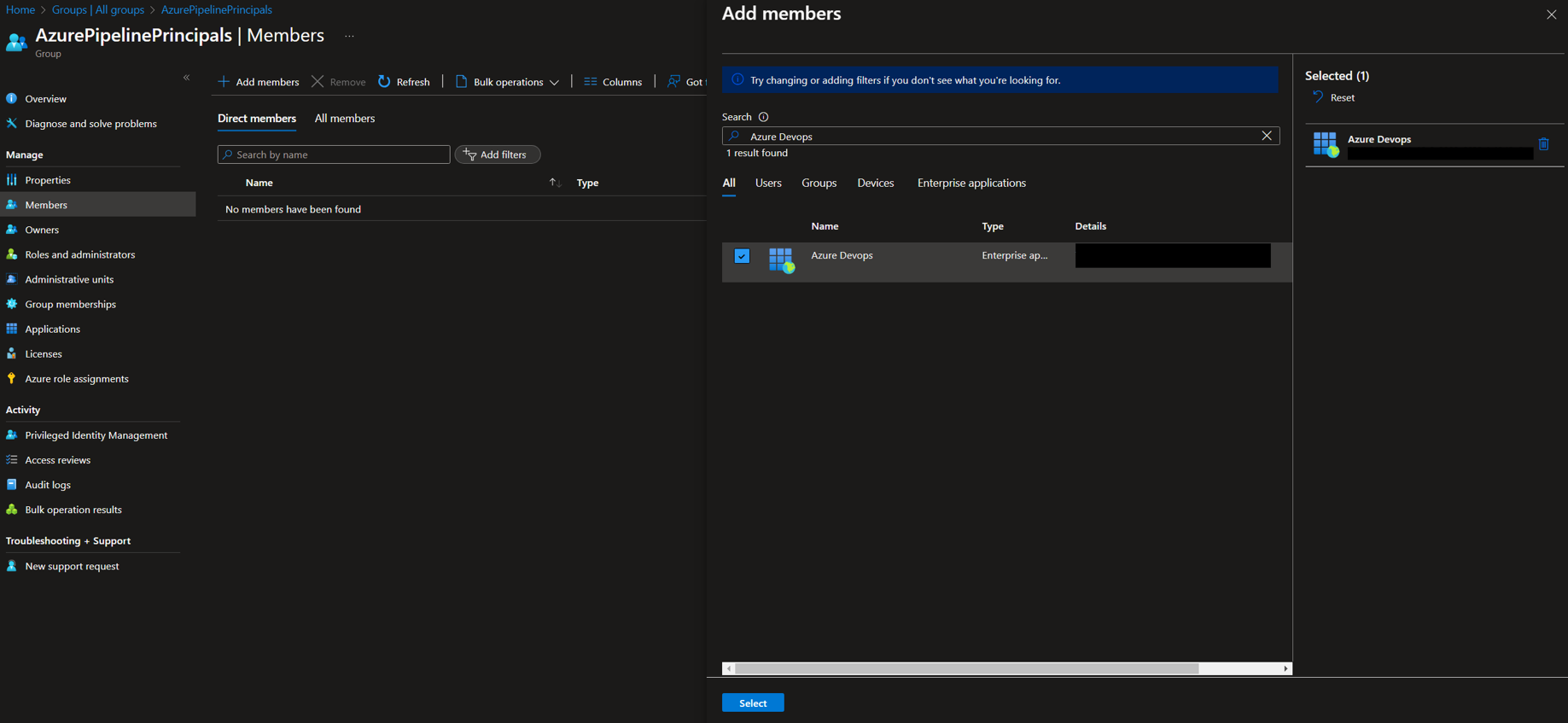Open the Bulk operations dropdown
Screen dimensions: 1568x723
(x=508, y=82)
